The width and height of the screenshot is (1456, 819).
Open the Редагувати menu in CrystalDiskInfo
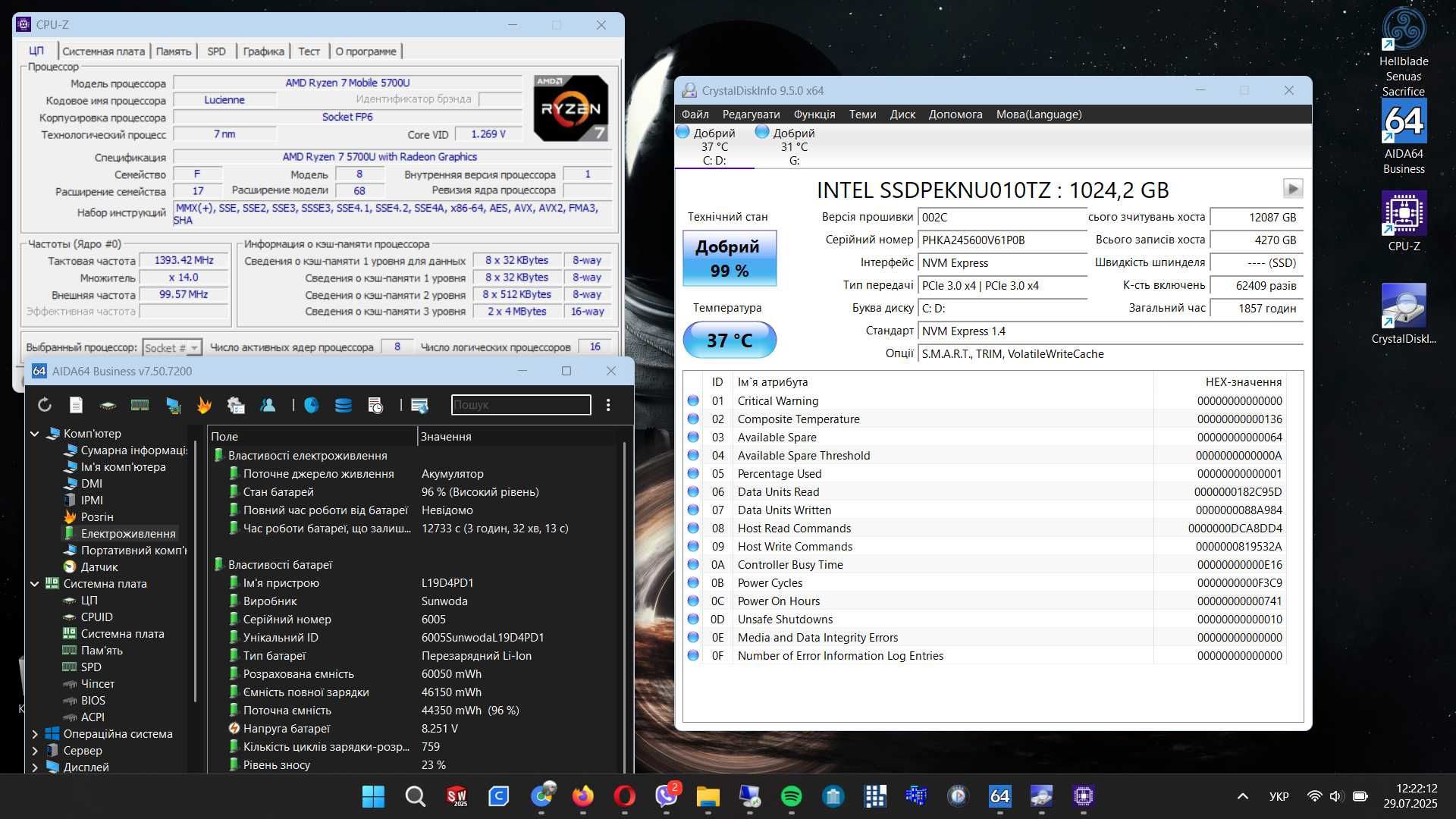coord(751,115)
